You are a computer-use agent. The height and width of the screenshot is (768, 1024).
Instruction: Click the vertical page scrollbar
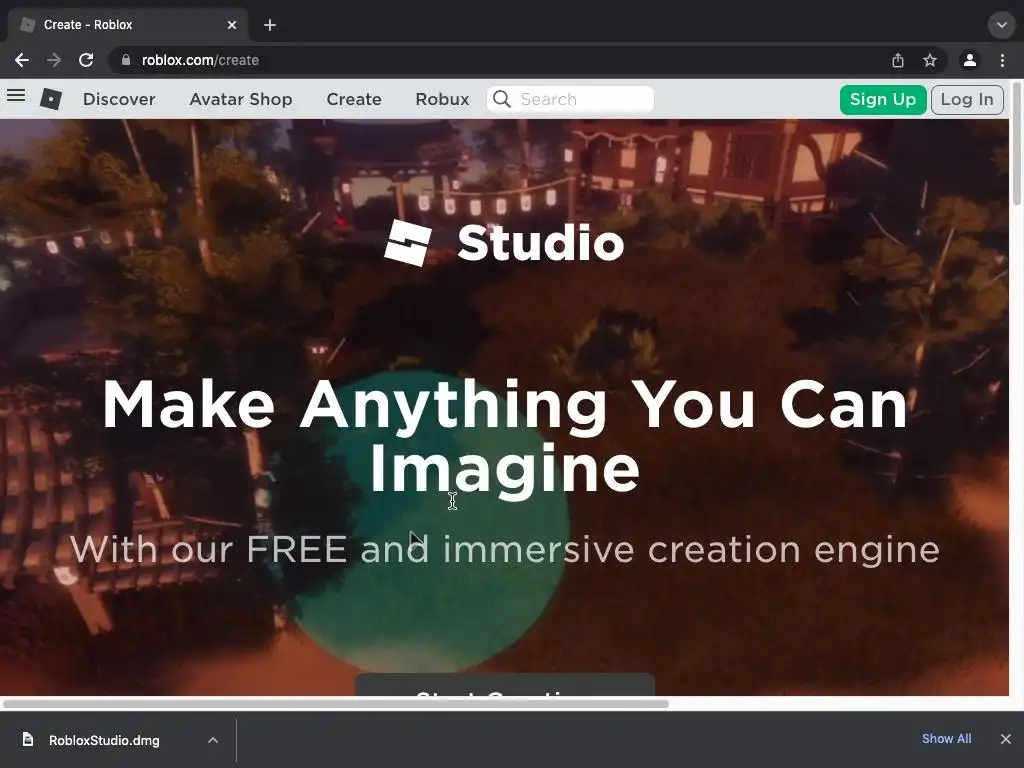coord(1017,144)
